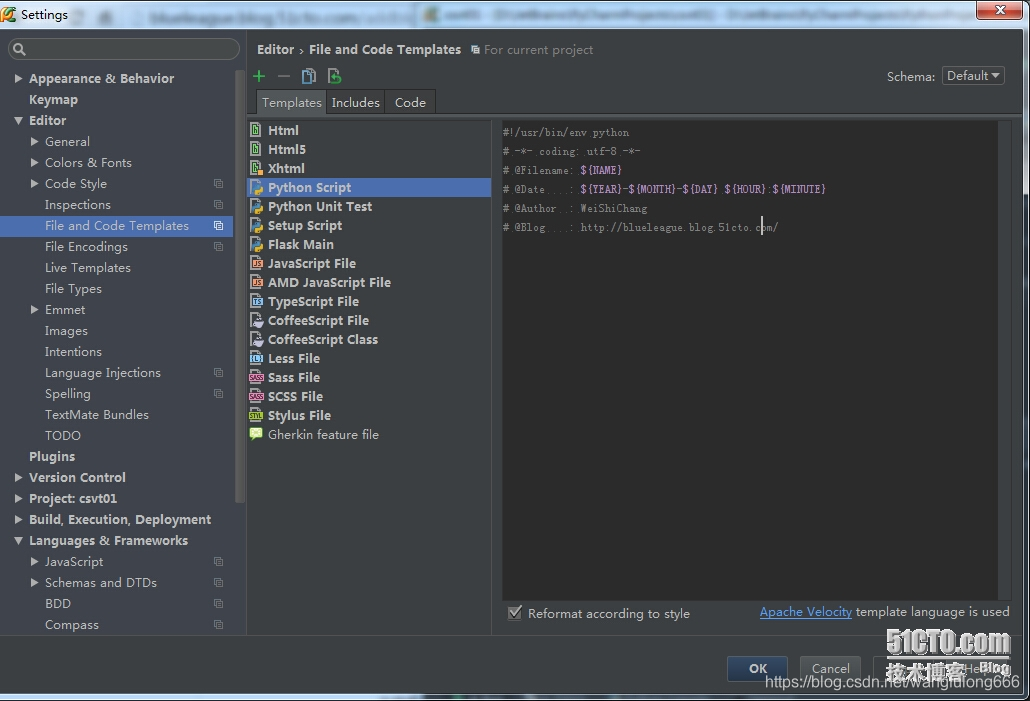Image resolution: width=1030 pixels, height=701 pixels.
Task: Click the Remove template minus icon
Action: 284,76
